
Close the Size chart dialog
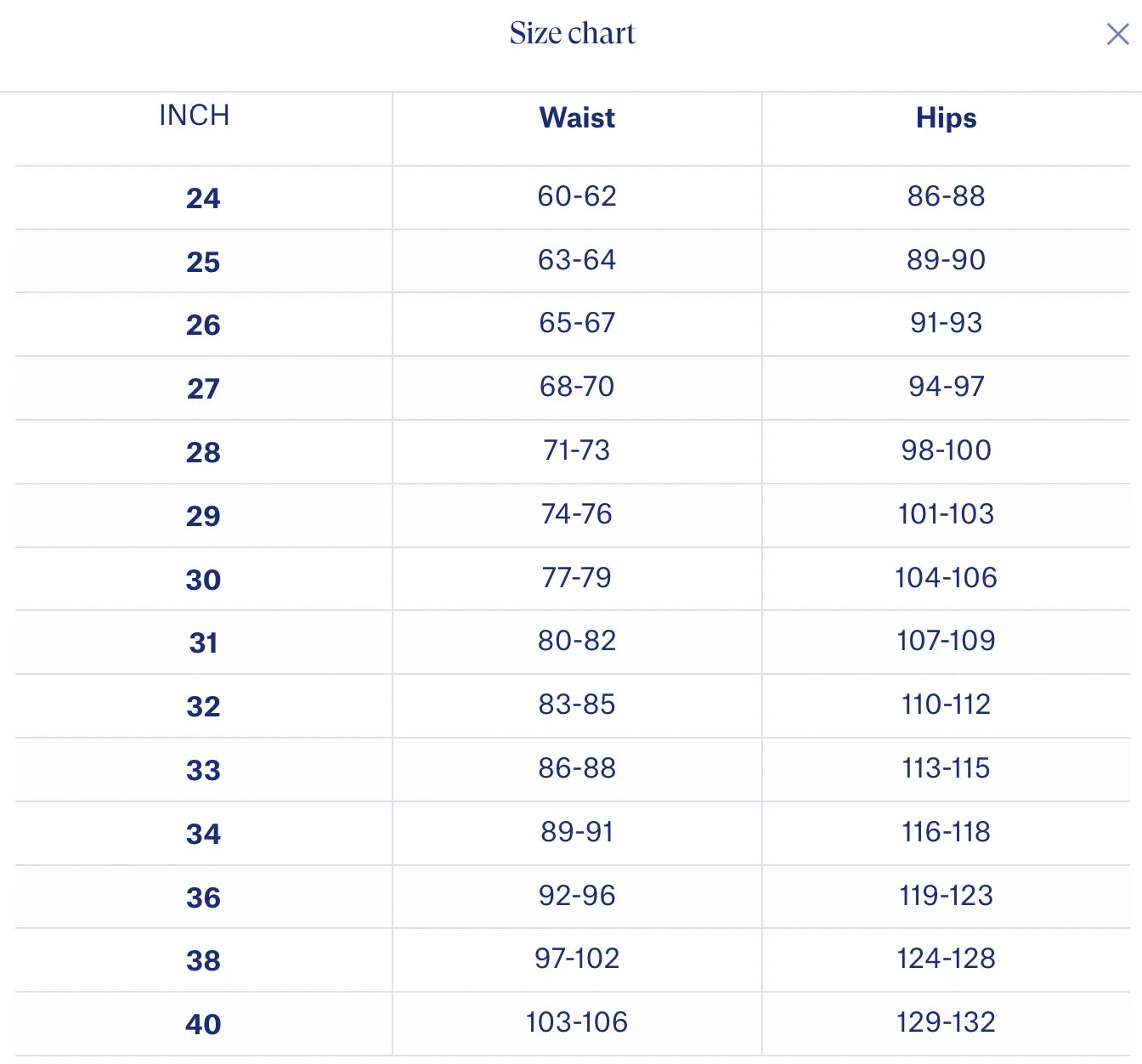click(x=1117, y=34)
